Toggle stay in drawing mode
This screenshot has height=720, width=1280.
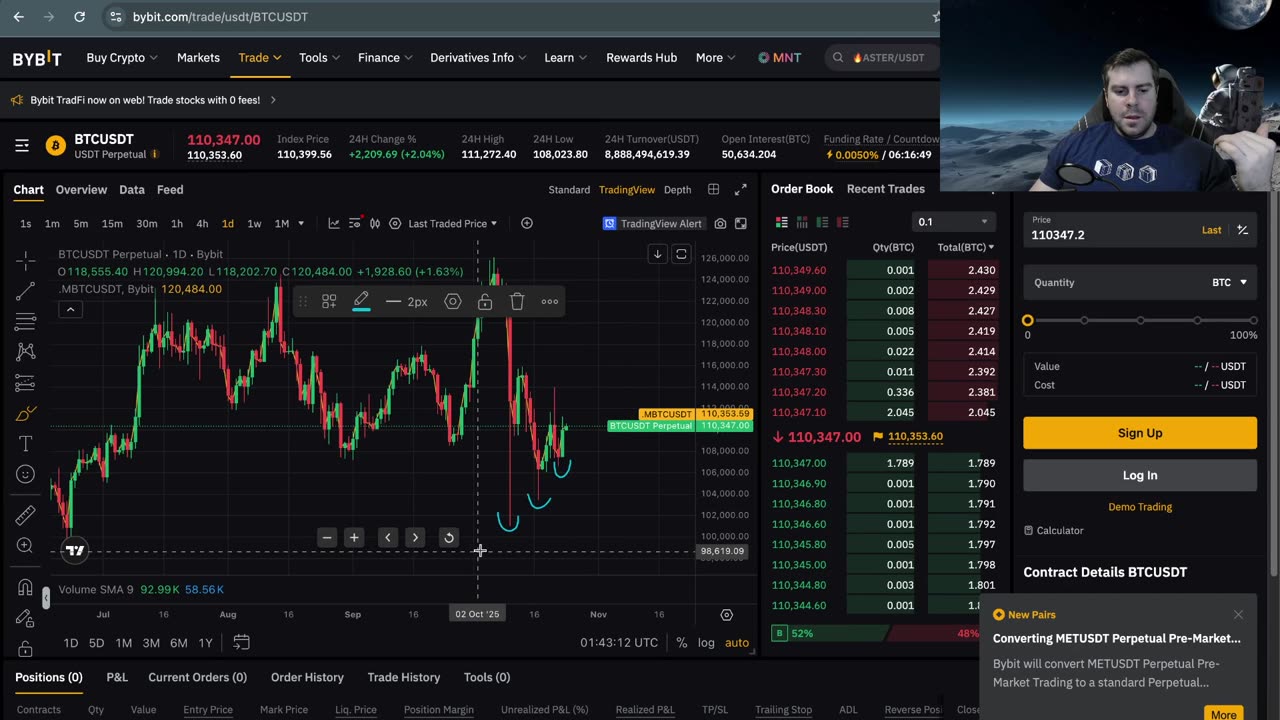[x=26, y=618]
